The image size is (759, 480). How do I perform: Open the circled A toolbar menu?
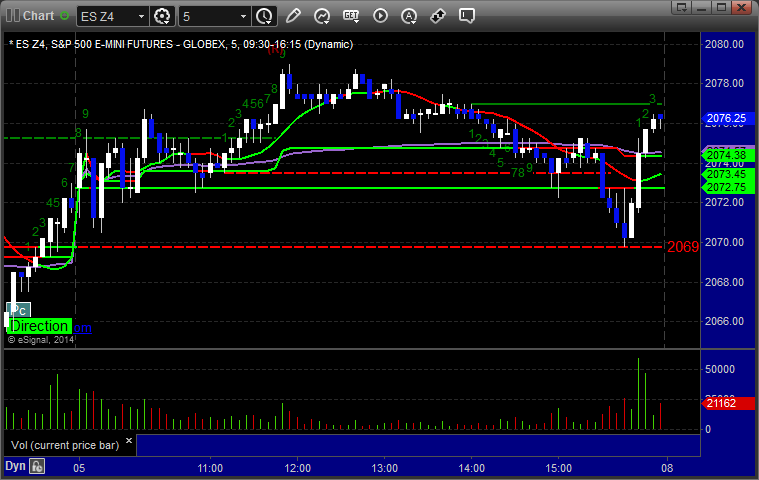[410, 16]
